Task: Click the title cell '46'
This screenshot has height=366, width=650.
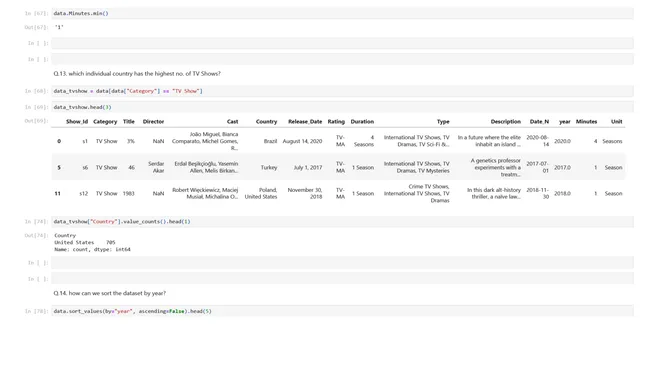Action: click(131, 167)
